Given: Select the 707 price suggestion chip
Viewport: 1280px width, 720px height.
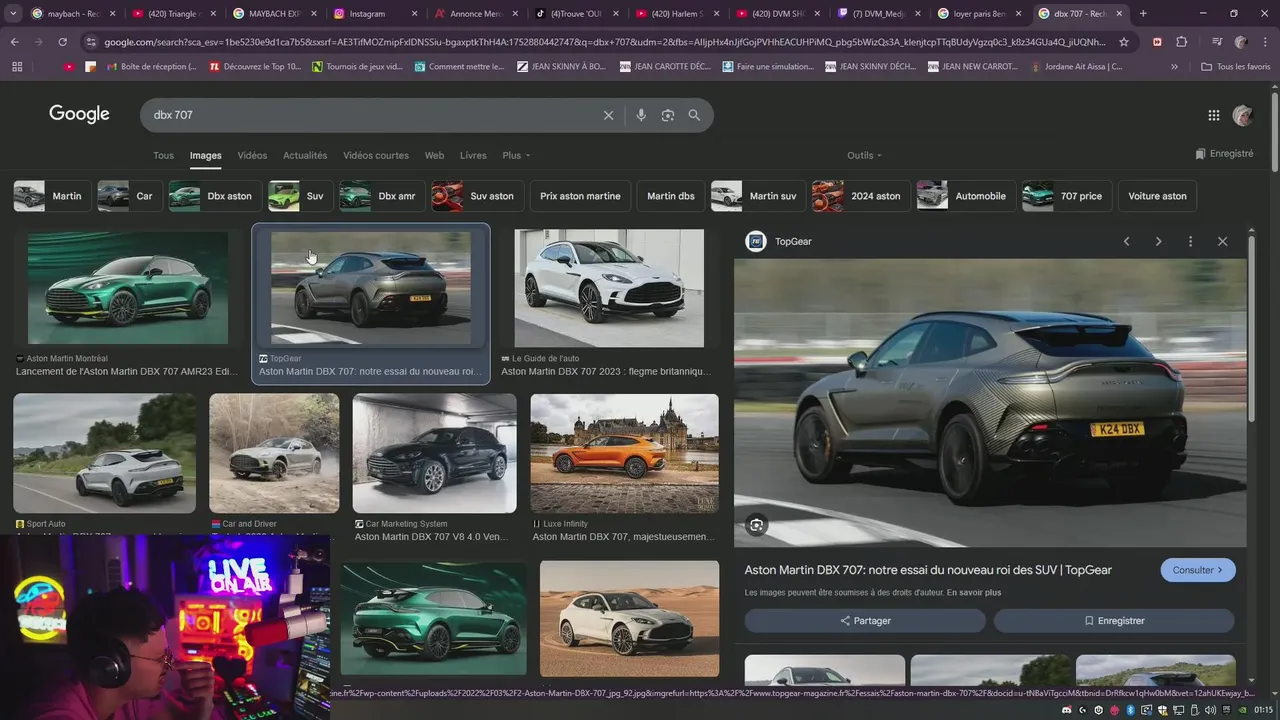Looking at the screenshot, I should (x=1067, y=196).
